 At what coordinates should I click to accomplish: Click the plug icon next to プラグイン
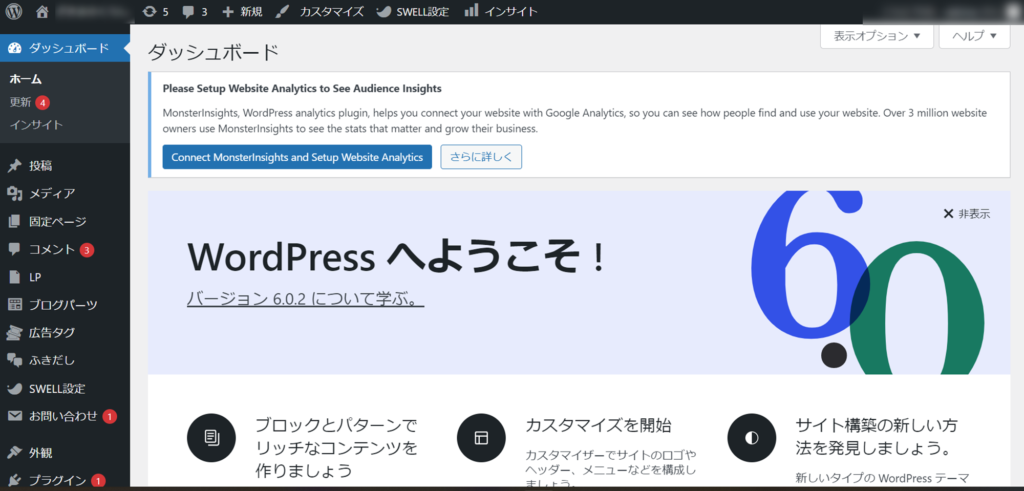click(14, 481)
